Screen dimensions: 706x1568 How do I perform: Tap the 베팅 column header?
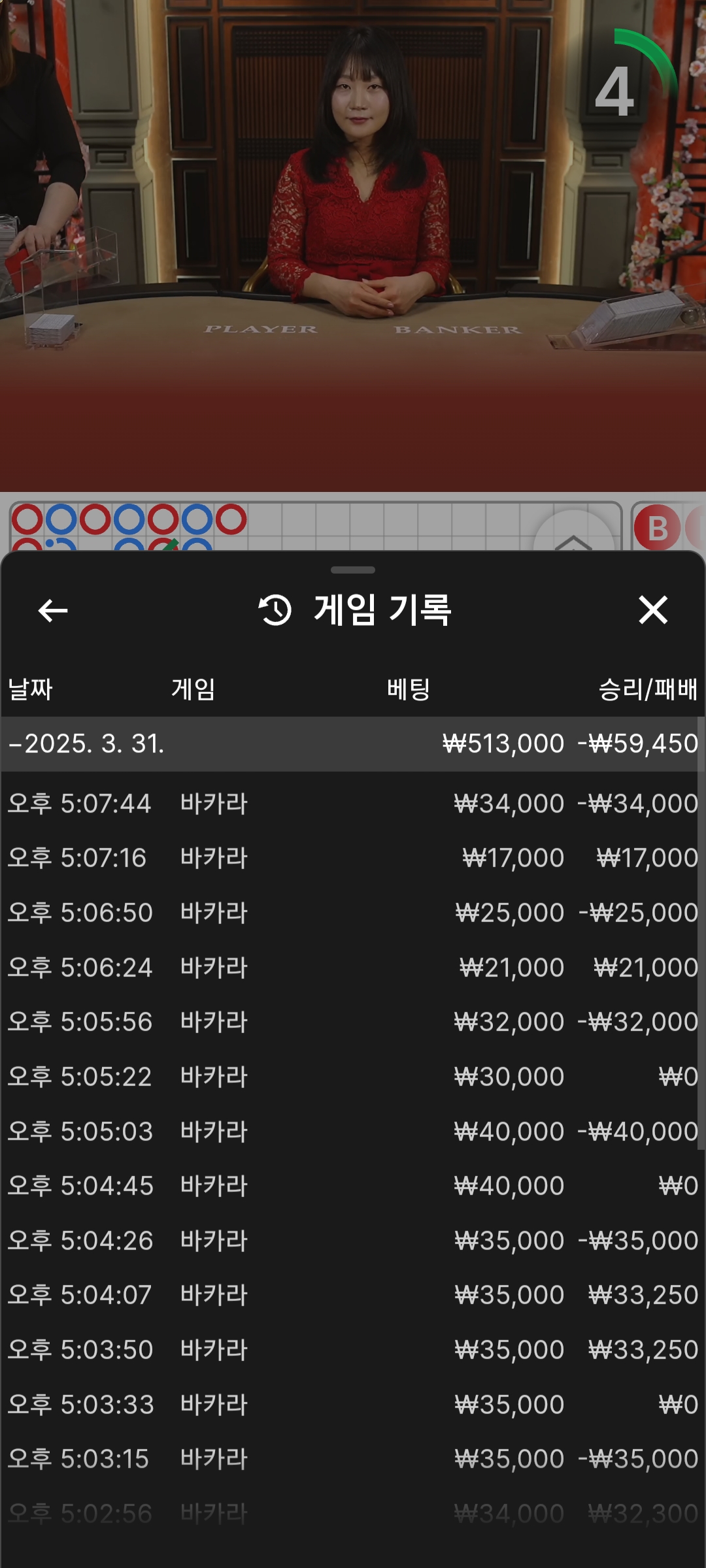[x=409, y=689]
